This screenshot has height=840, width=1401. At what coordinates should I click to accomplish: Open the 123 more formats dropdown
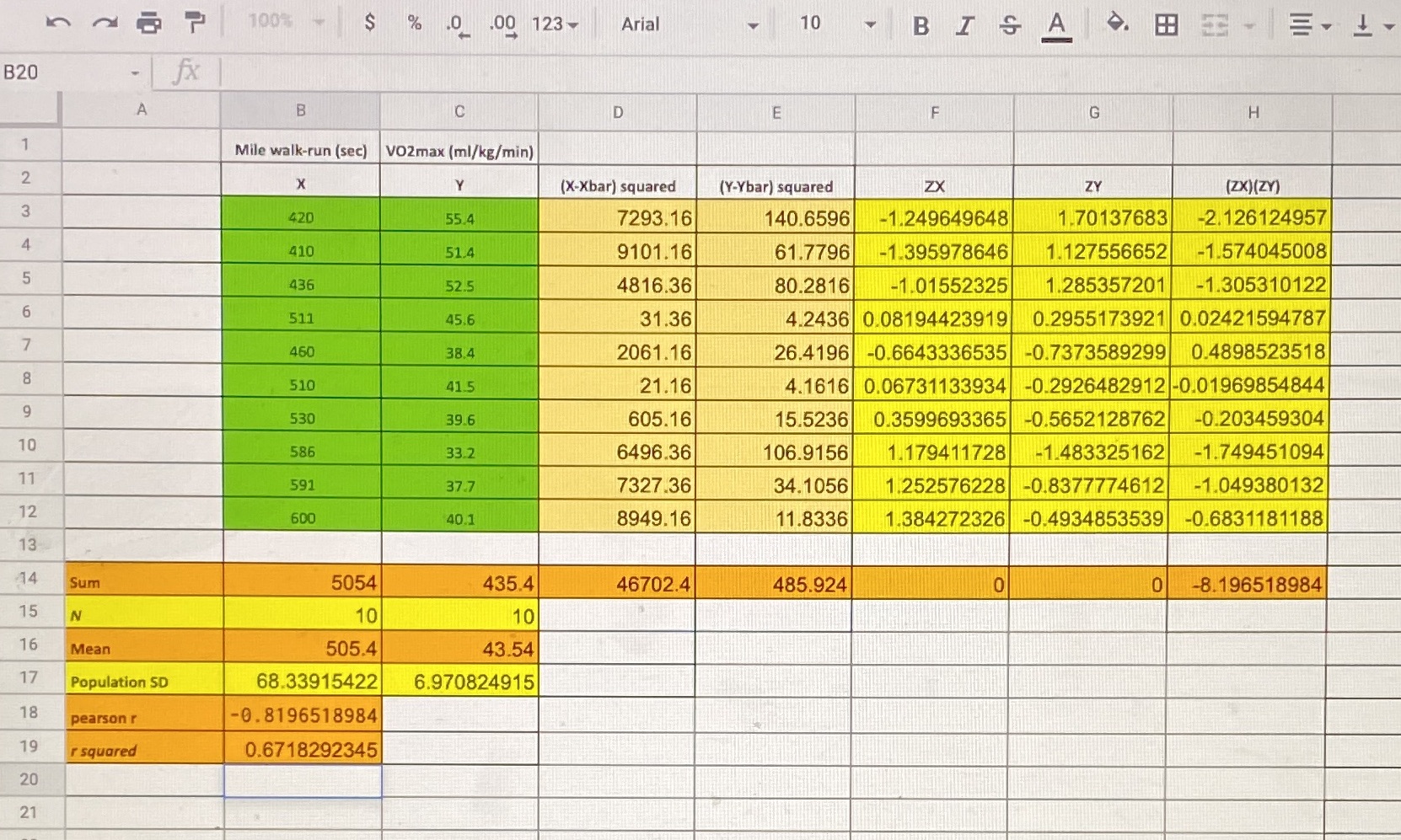(555, 24)
